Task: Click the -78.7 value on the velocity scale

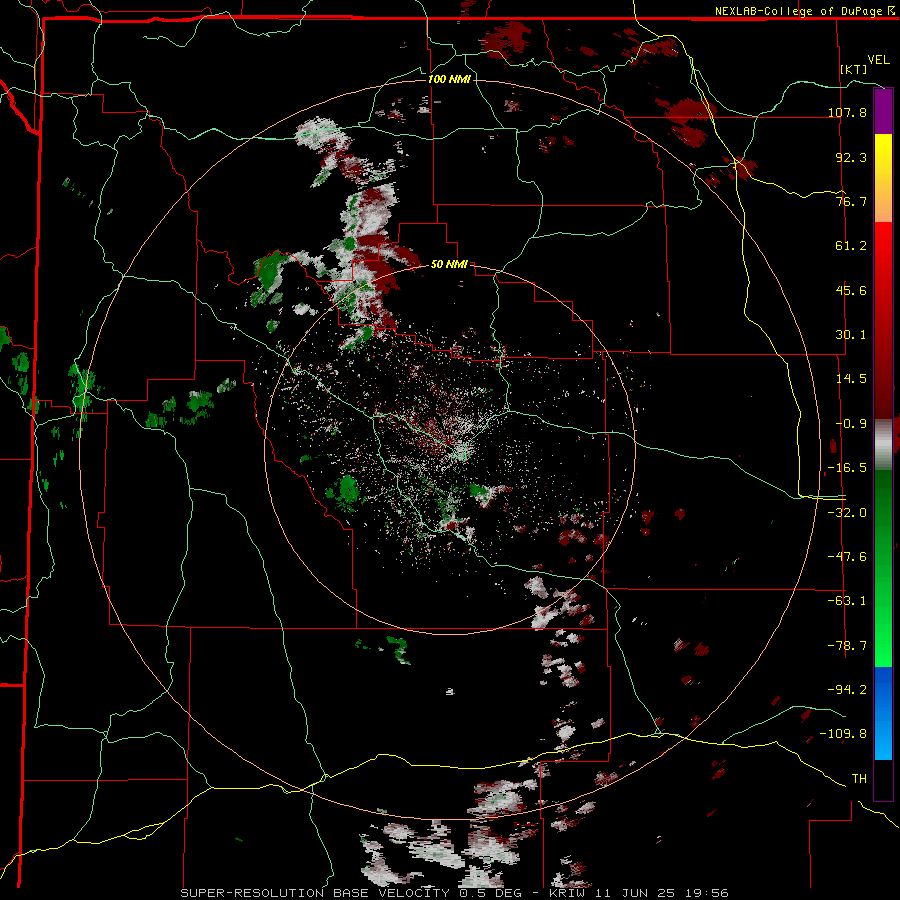Action: (x=847, y=646)
